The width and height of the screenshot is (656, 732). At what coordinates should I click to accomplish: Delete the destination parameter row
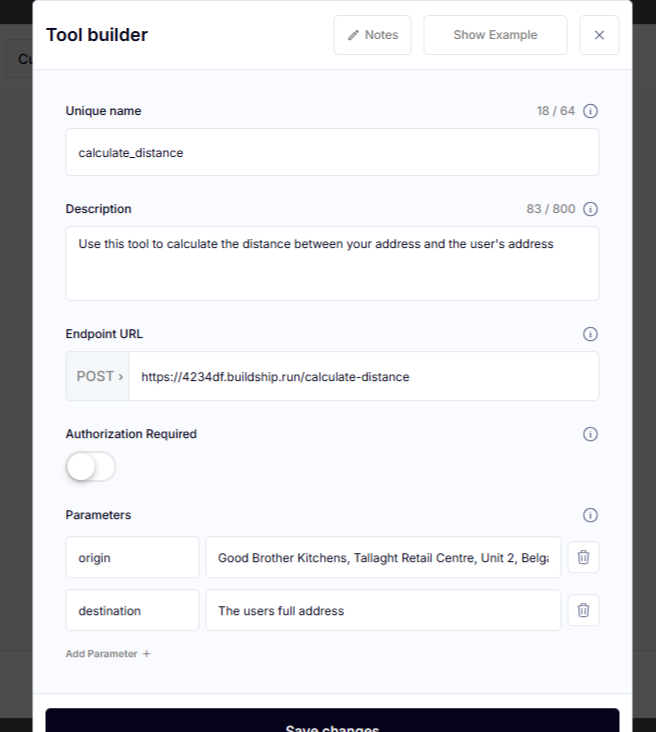[583, 610]
